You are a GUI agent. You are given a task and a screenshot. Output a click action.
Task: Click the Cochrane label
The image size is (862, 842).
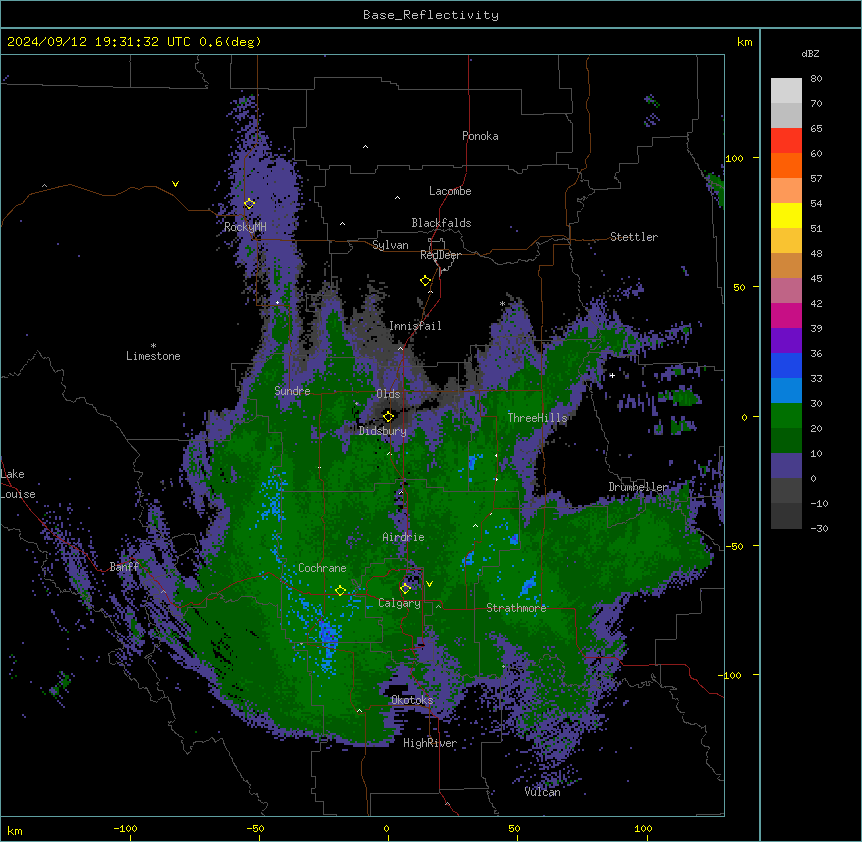pos(322,568)
